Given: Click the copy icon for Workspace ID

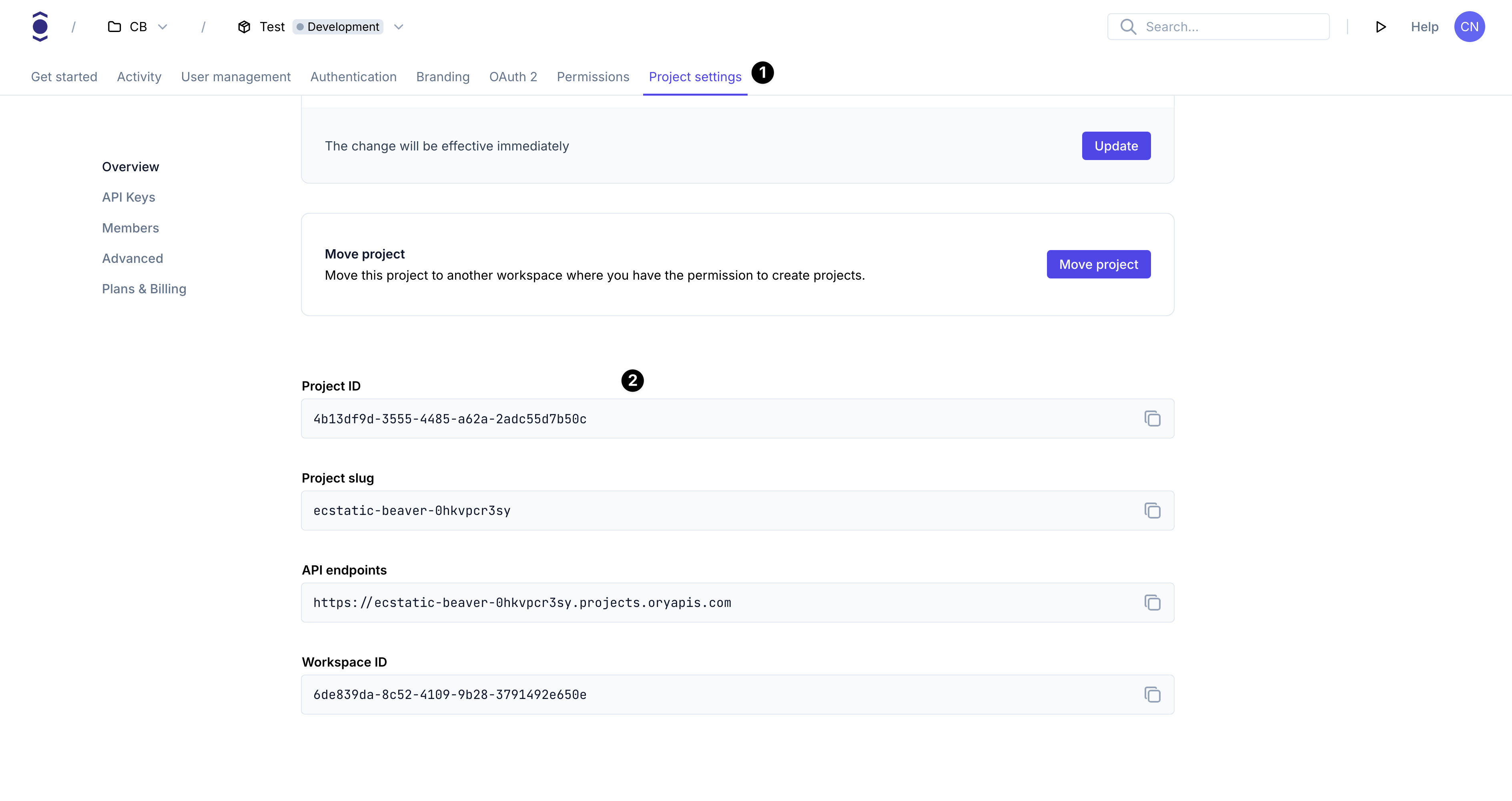Looking at the screenshot, I should click(x=1152, y=694).
